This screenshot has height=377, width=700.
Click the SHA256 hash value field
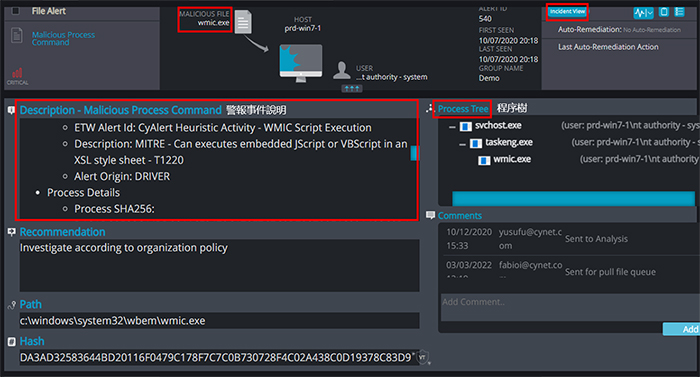pyautogui.click(x=219, y=357)
